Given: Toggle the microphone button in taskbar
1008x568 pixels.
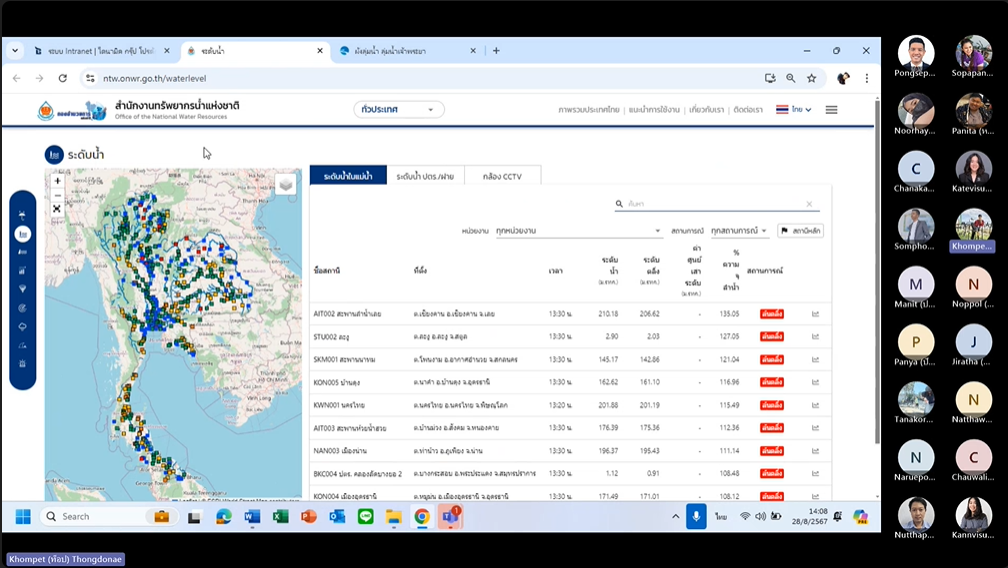Looking at the screenshot, I should 696,517.
